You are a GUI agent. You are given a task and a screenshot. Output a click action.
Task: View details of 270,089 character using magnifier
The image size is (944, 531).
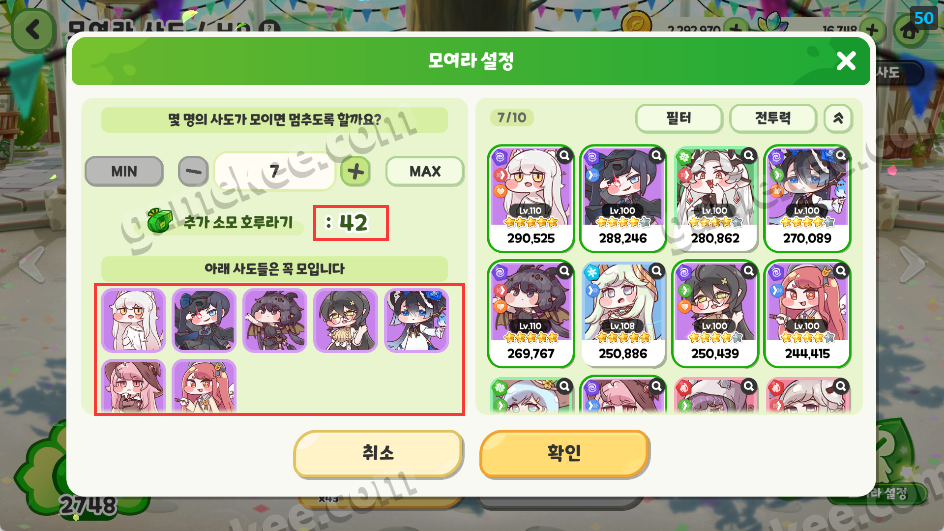[840, 156]
